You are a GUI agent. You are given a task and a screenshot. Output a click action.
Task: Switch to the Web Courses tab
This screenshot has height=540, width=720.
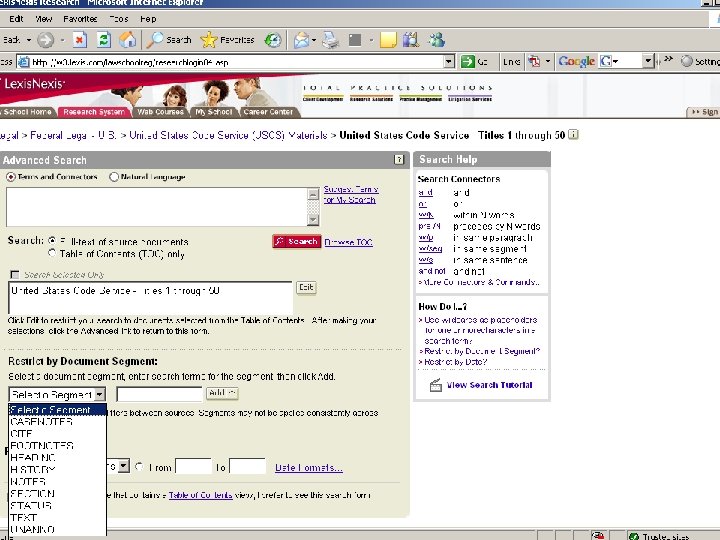(x=160, y=112)
